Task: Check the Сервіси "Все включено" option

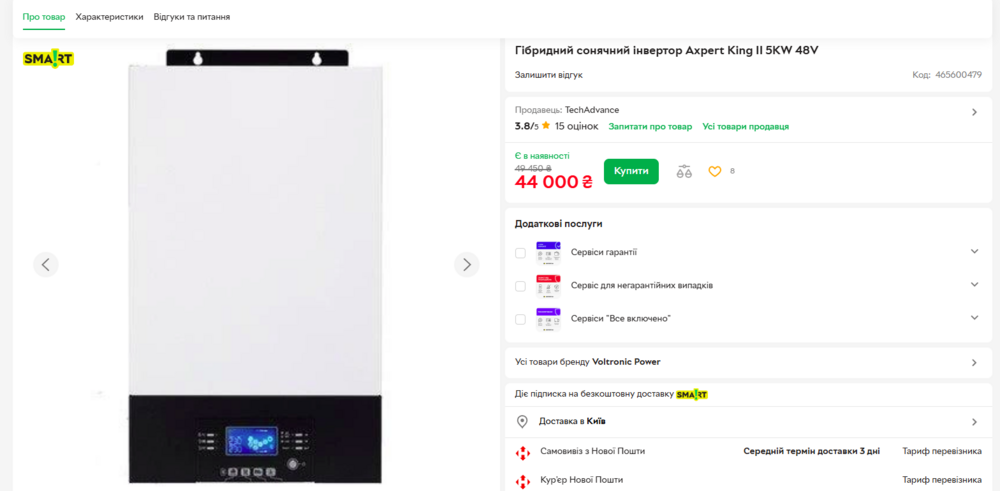Action: [x=520, y=319]
